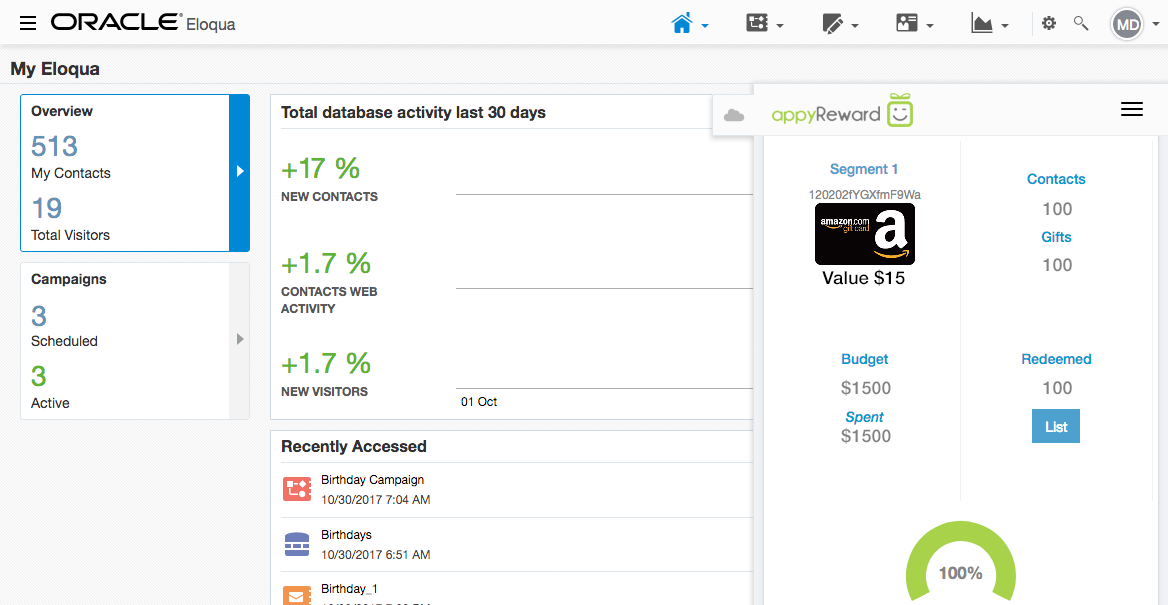1168x605 pixels.
Task: Click the Segment 1 link
Action: tap(864, 169)
